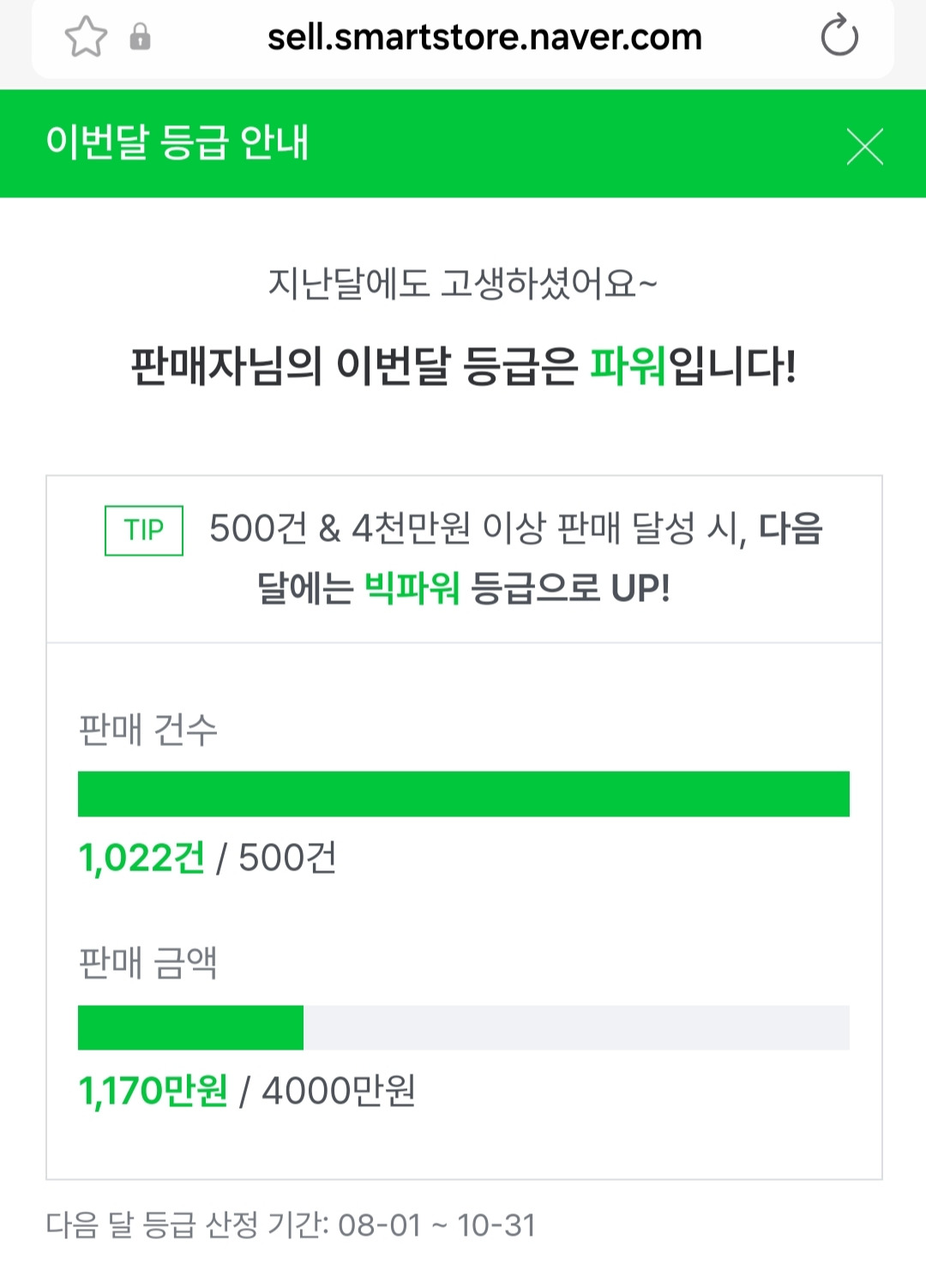The height and width of the screenshot is (1288, 926).
Task: Tap the 판매 건수 progress bar
Action: point(464,794)
